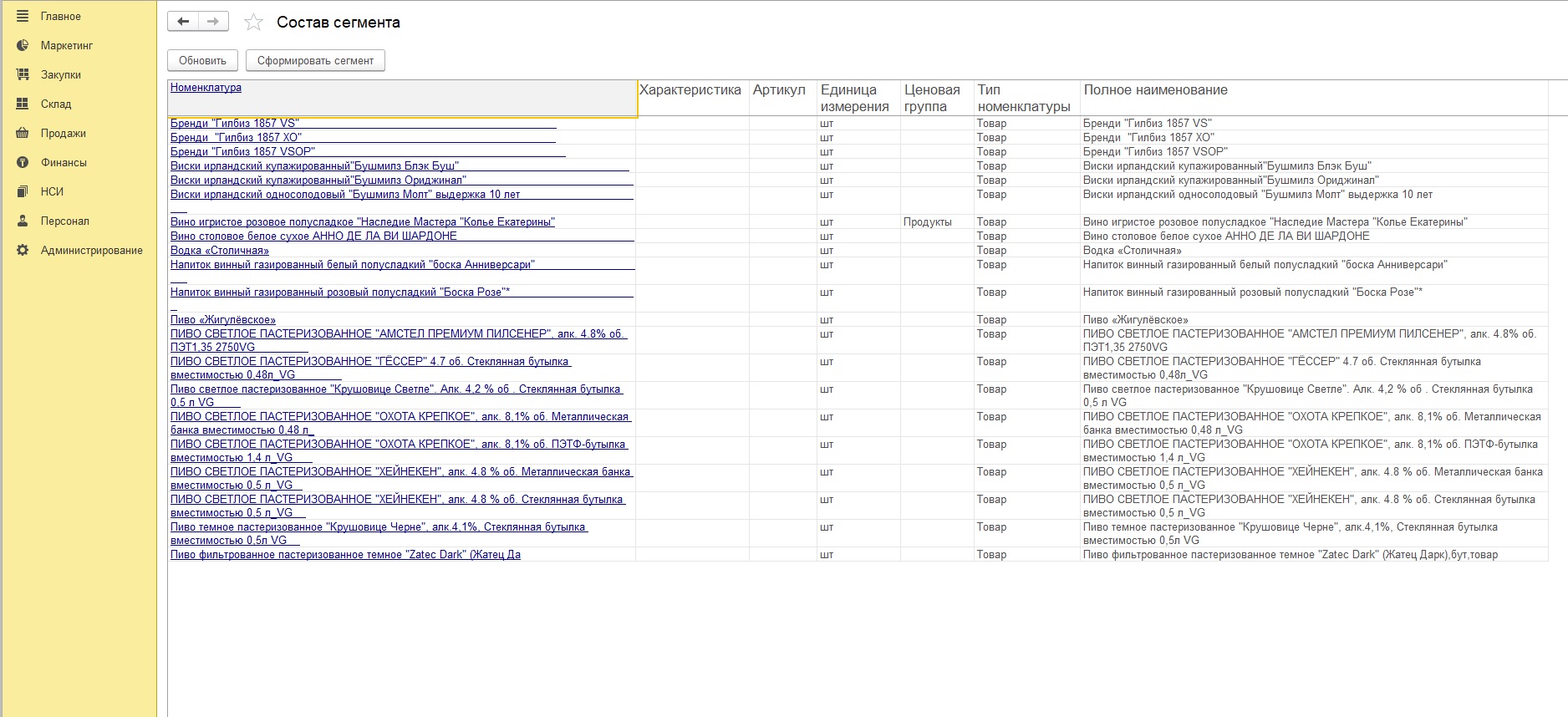Image resolution: width=1568 pixels, height=717 pixels.
Task: Open the Продажи section
Action: click(64, 133)
